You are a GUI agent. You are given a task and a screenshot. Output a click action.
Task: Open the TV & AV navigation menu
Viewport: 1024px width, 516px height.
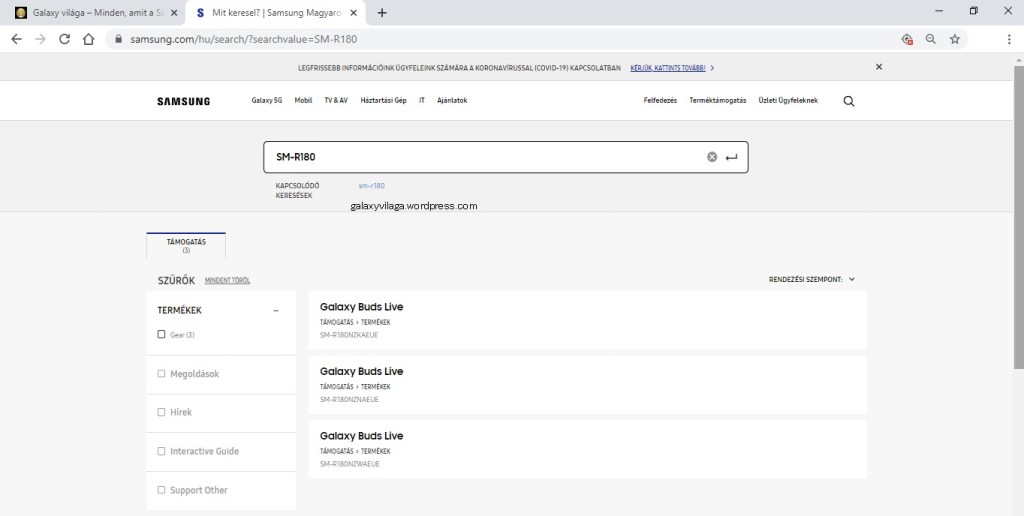[336, 101]
